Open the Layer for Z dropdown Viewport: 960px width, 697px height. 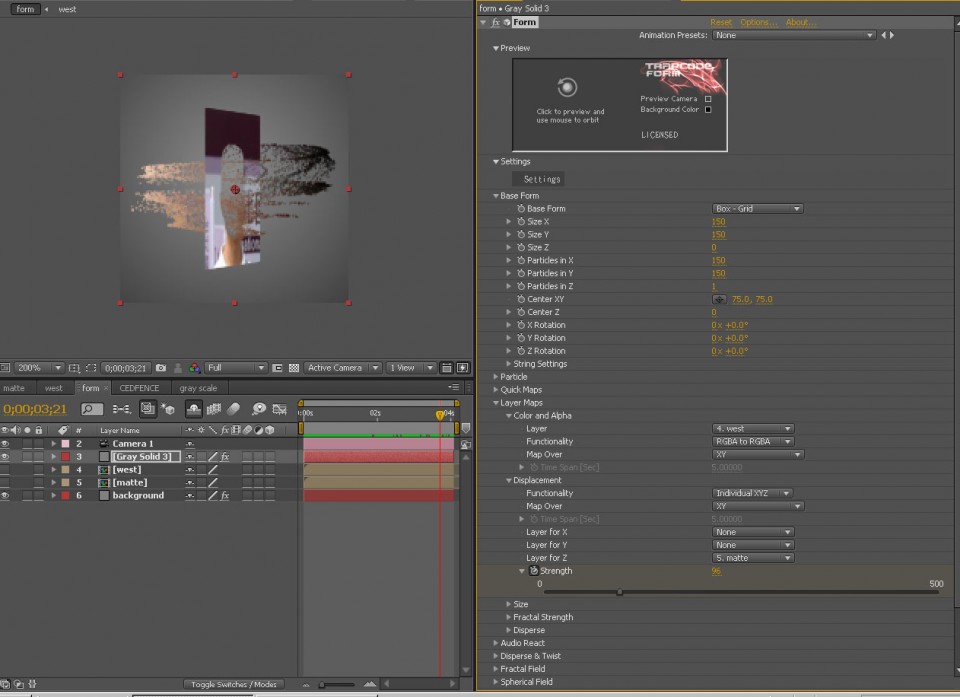pos(753,558)
